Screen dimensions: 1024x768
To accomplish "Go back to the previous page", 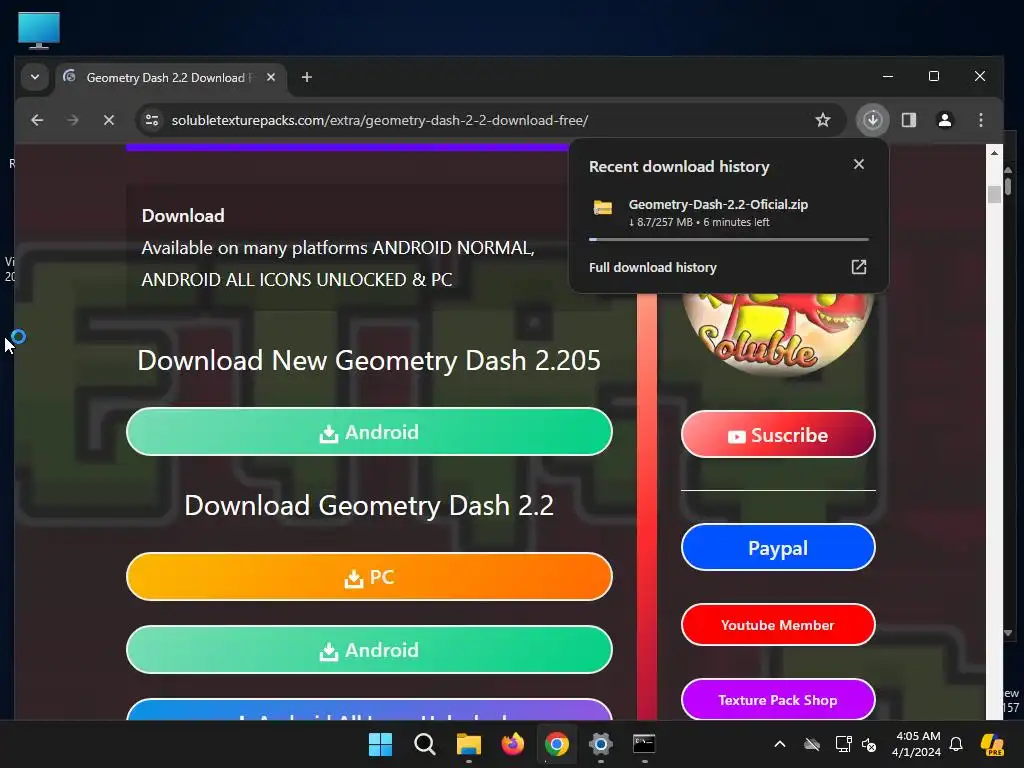I will 37,120.
